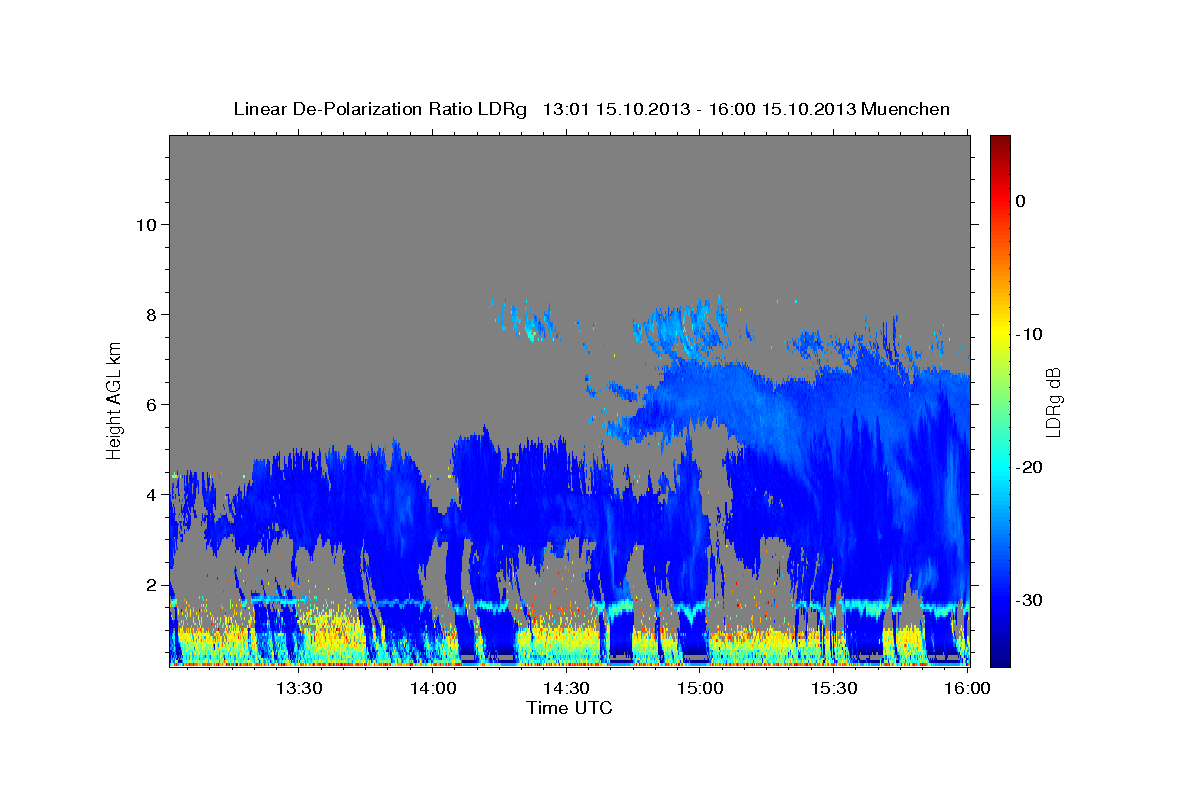Click the '14:00' time tick label

pyautogui.click(x=432, y=689)
